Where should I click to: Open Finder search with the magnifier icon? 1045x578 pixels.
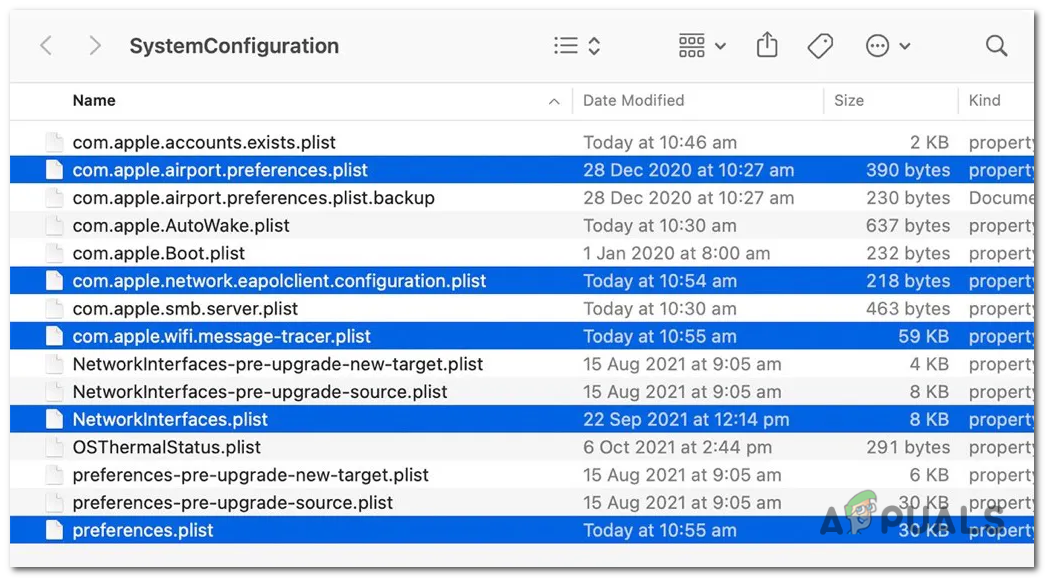(996, 45)
